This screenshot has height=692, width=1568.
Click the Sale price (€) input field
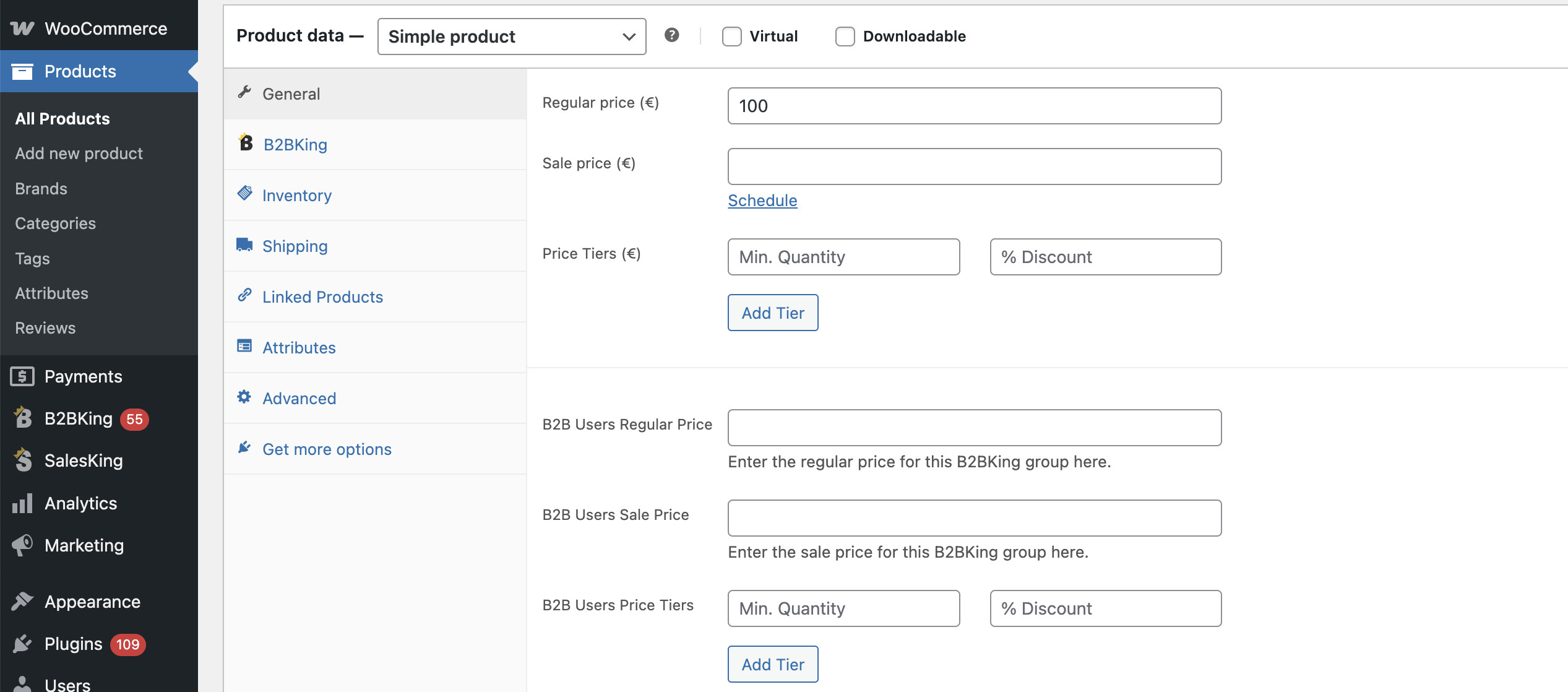pyautogui.click(x=975, y=167)
